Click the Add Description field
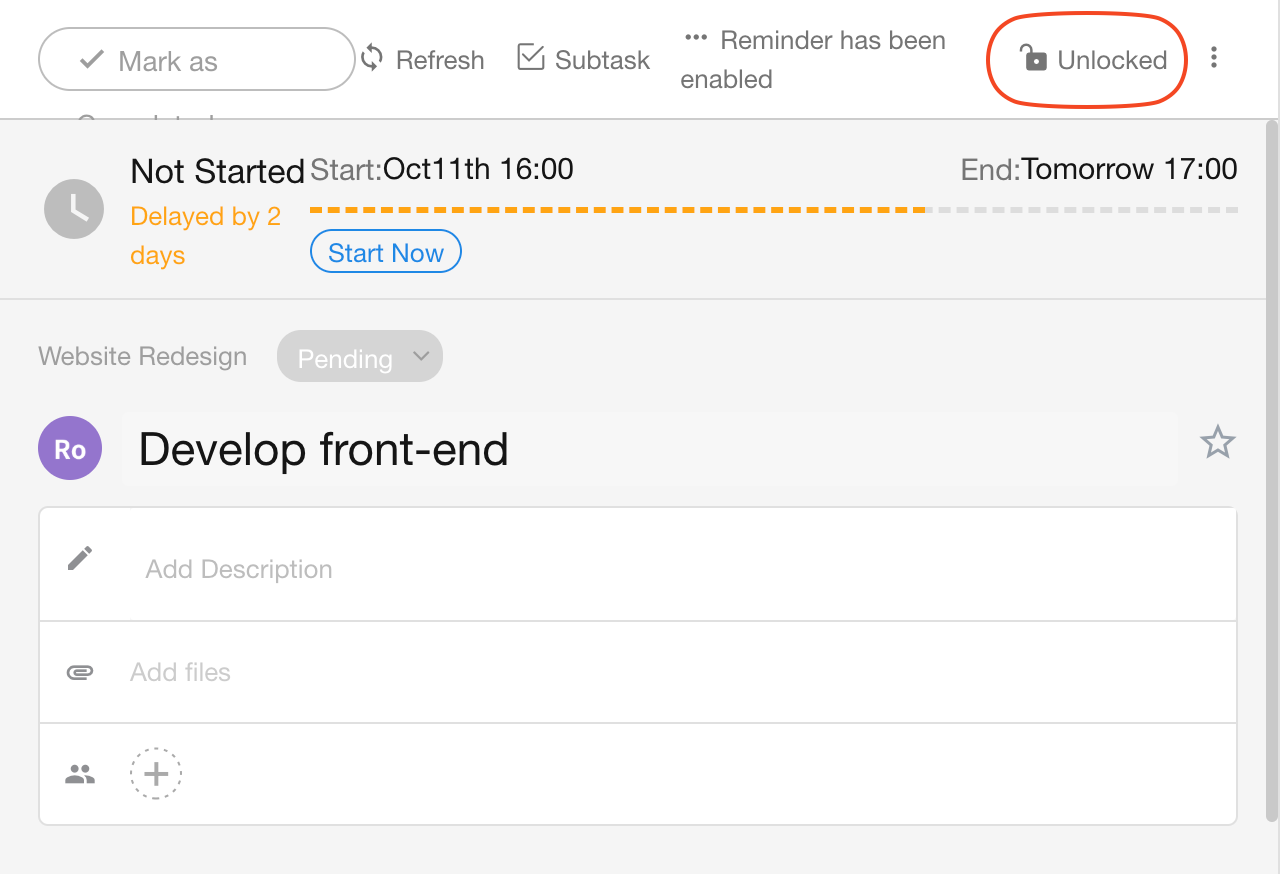1280x874 pixels. [239, 569]
